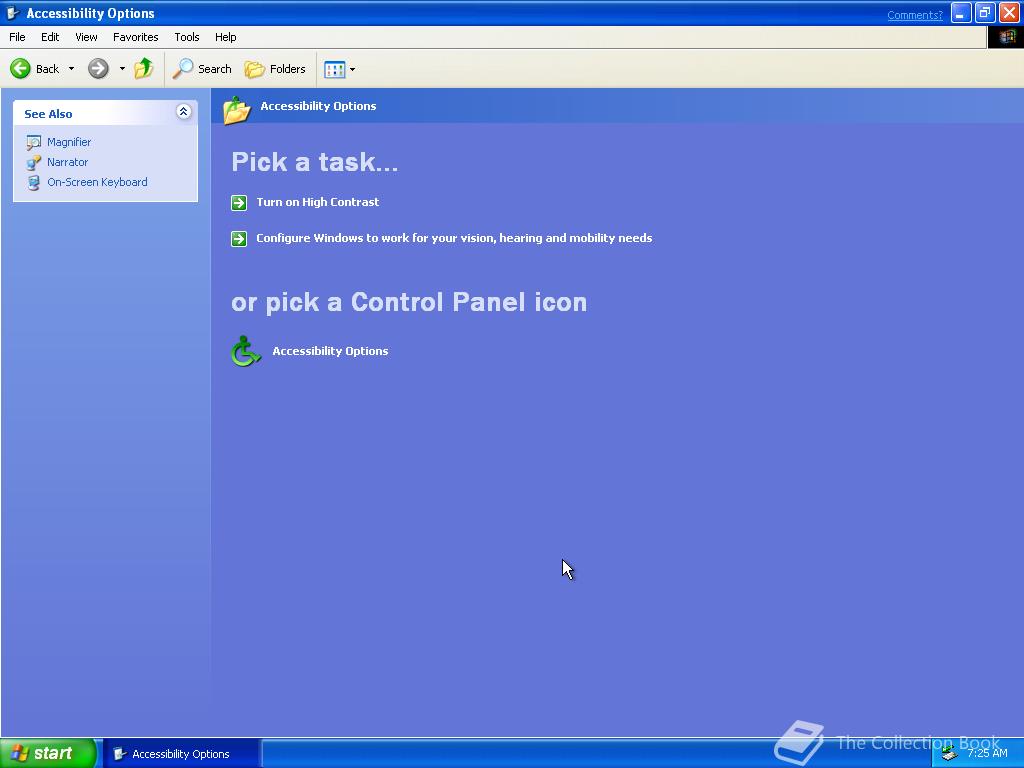Viewport: 1024px width, 768px height.
Task: Select Accessibility Options taskbar button
Action: (x=182, y=754)
